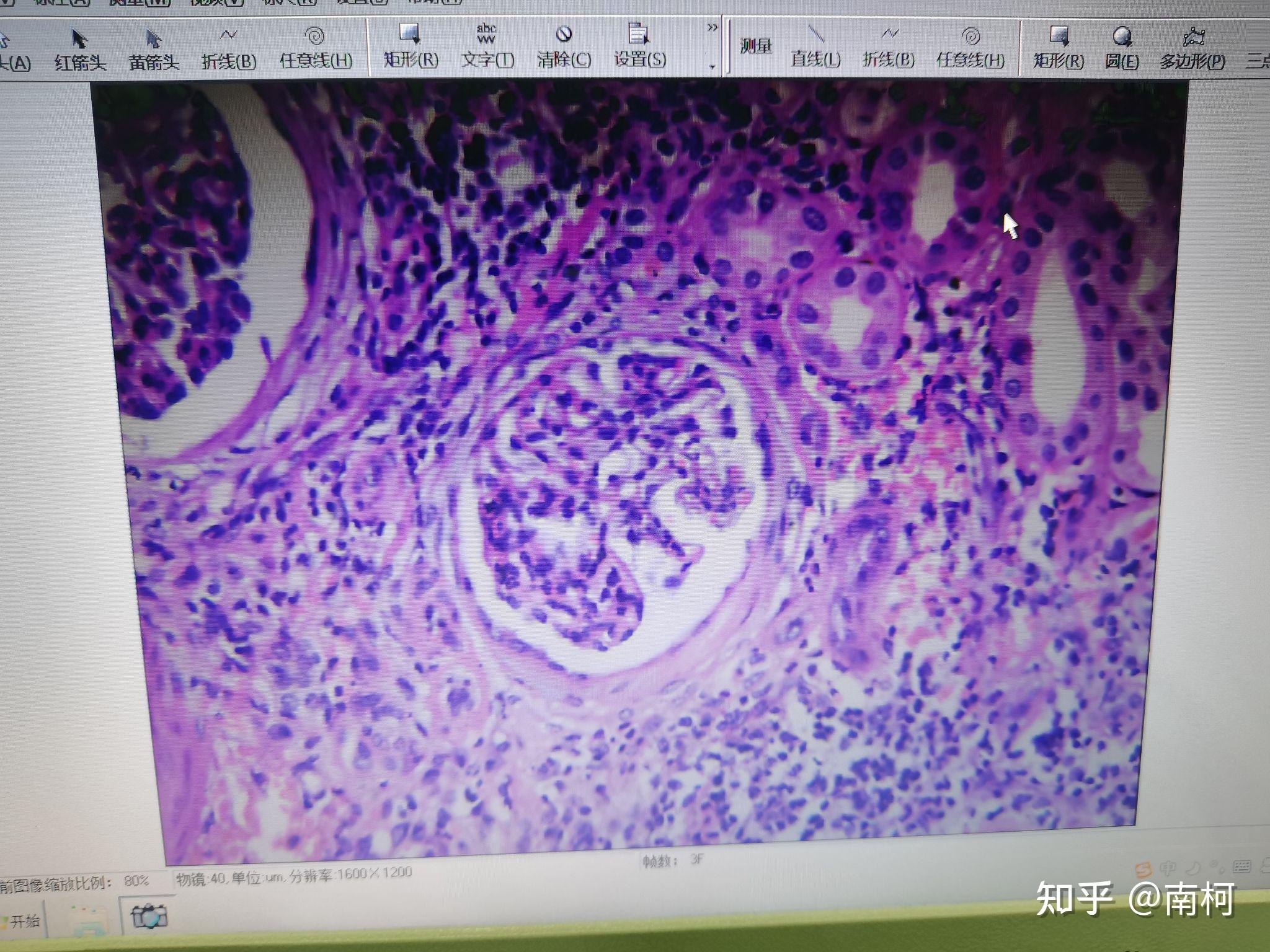Select the 黄箭头 yellow arrow tool
The width and height of the screenshot is (1270, 952).
tap(153, 48)
